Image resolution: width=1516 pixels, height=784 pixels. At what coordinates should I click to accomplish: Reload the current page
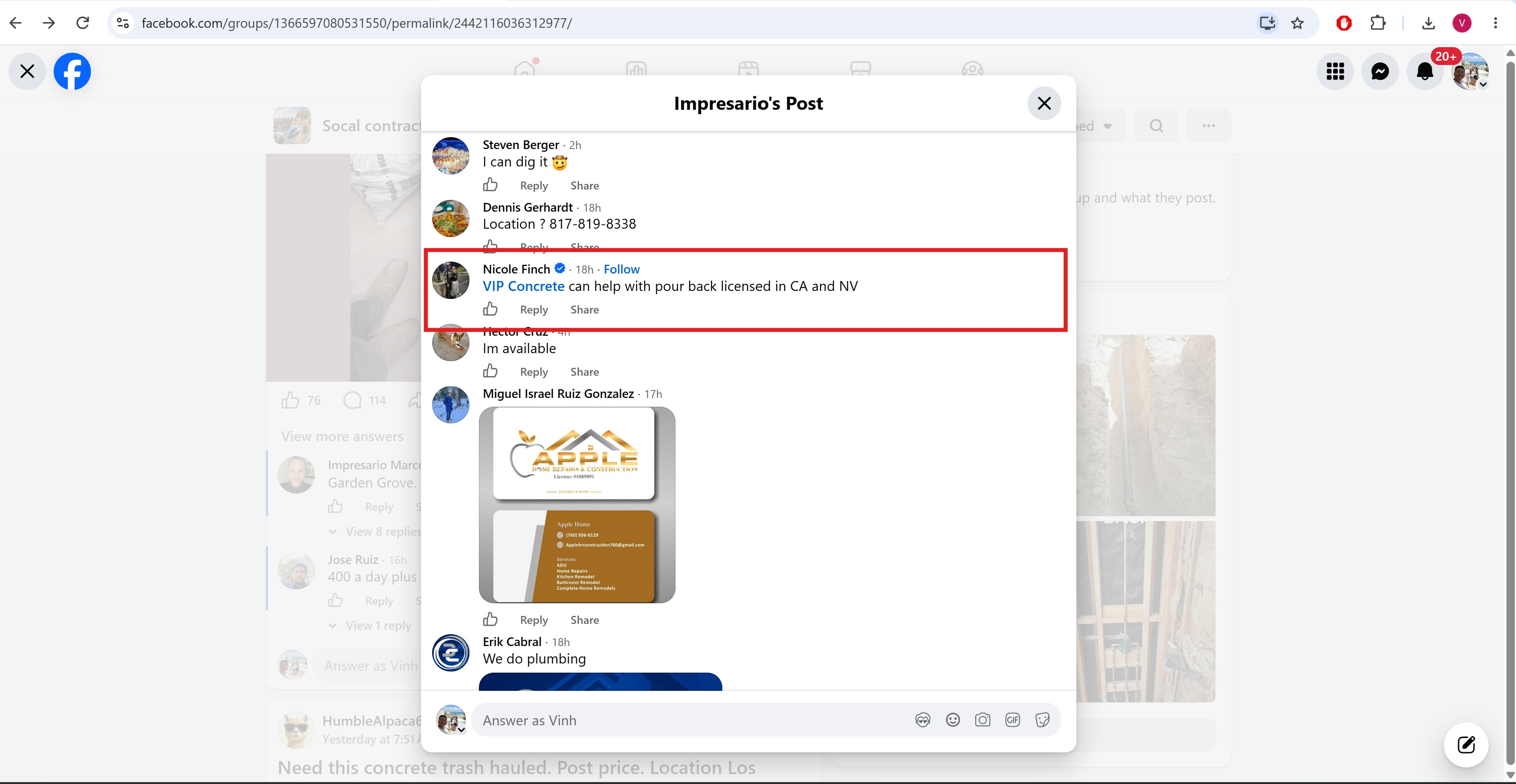click(83, 23)
